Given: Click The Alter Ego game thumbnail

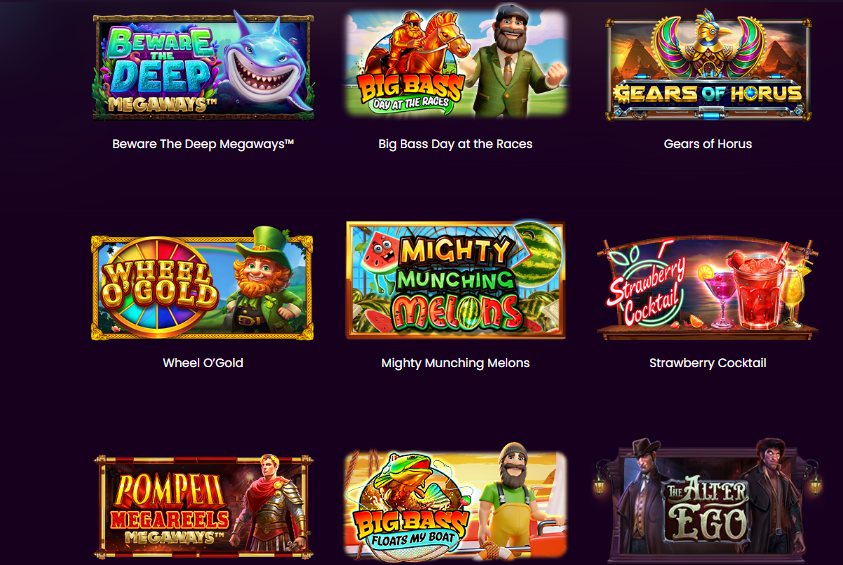Looking at the screenshot, I should pos(708,501).
